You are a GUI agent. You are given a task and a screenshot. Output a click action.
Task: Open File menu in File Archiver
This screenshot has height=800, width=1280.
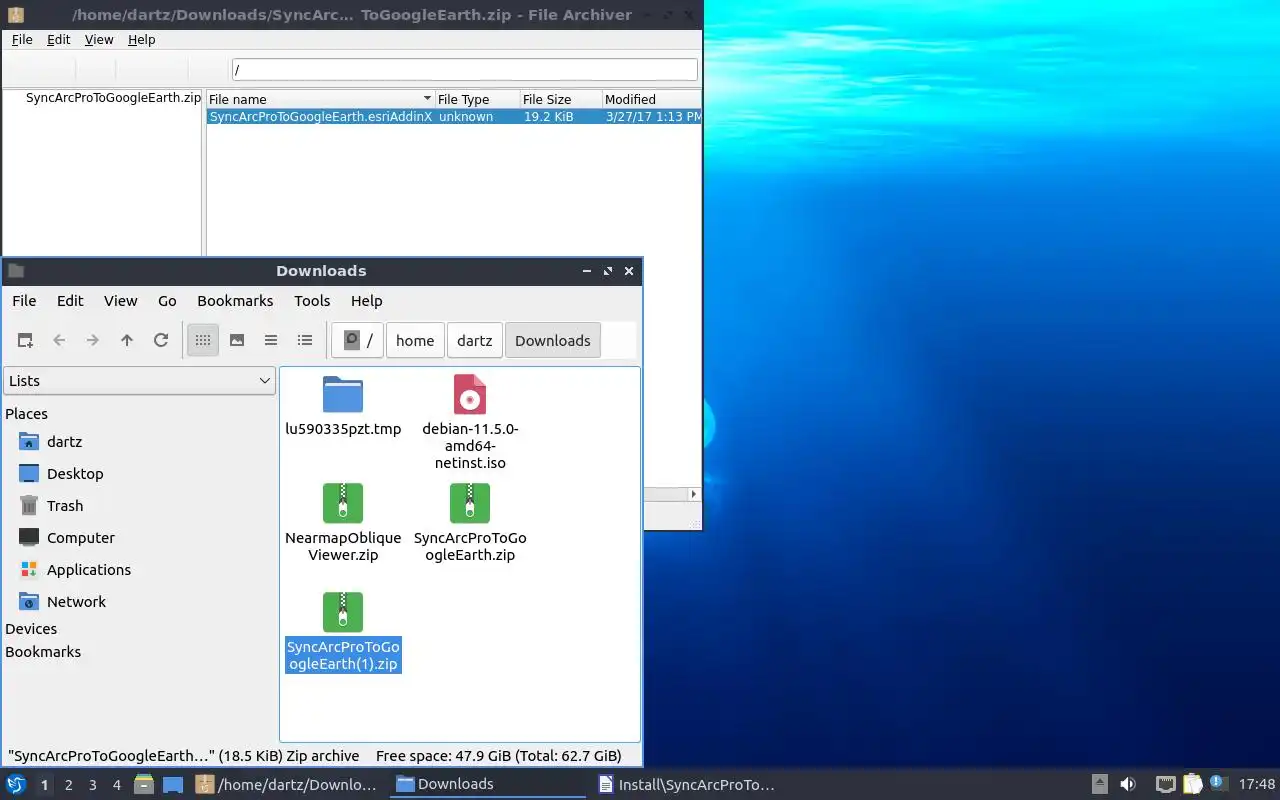(x=22, y=39)
